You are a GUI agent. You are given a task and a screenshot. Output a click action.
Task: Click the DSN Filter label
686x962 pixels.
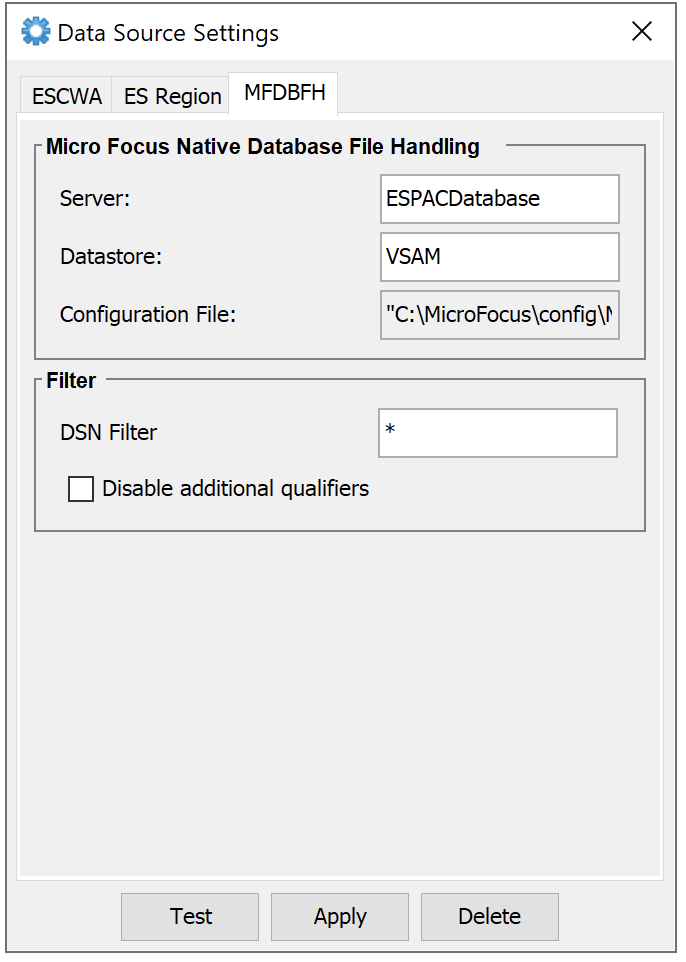(x=108, y=433)
